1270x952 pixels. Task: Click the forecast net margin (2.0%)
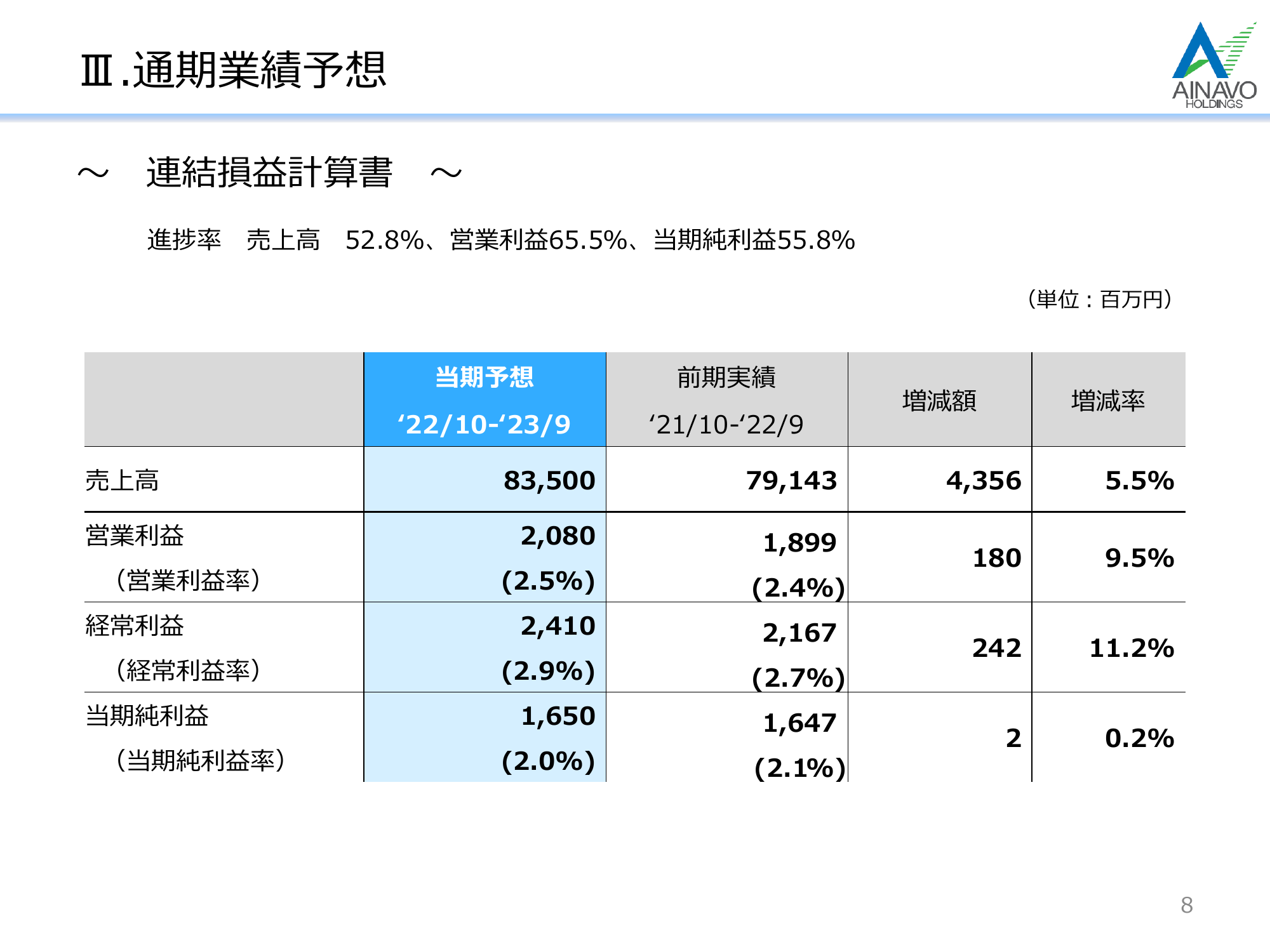pos(549,761)
